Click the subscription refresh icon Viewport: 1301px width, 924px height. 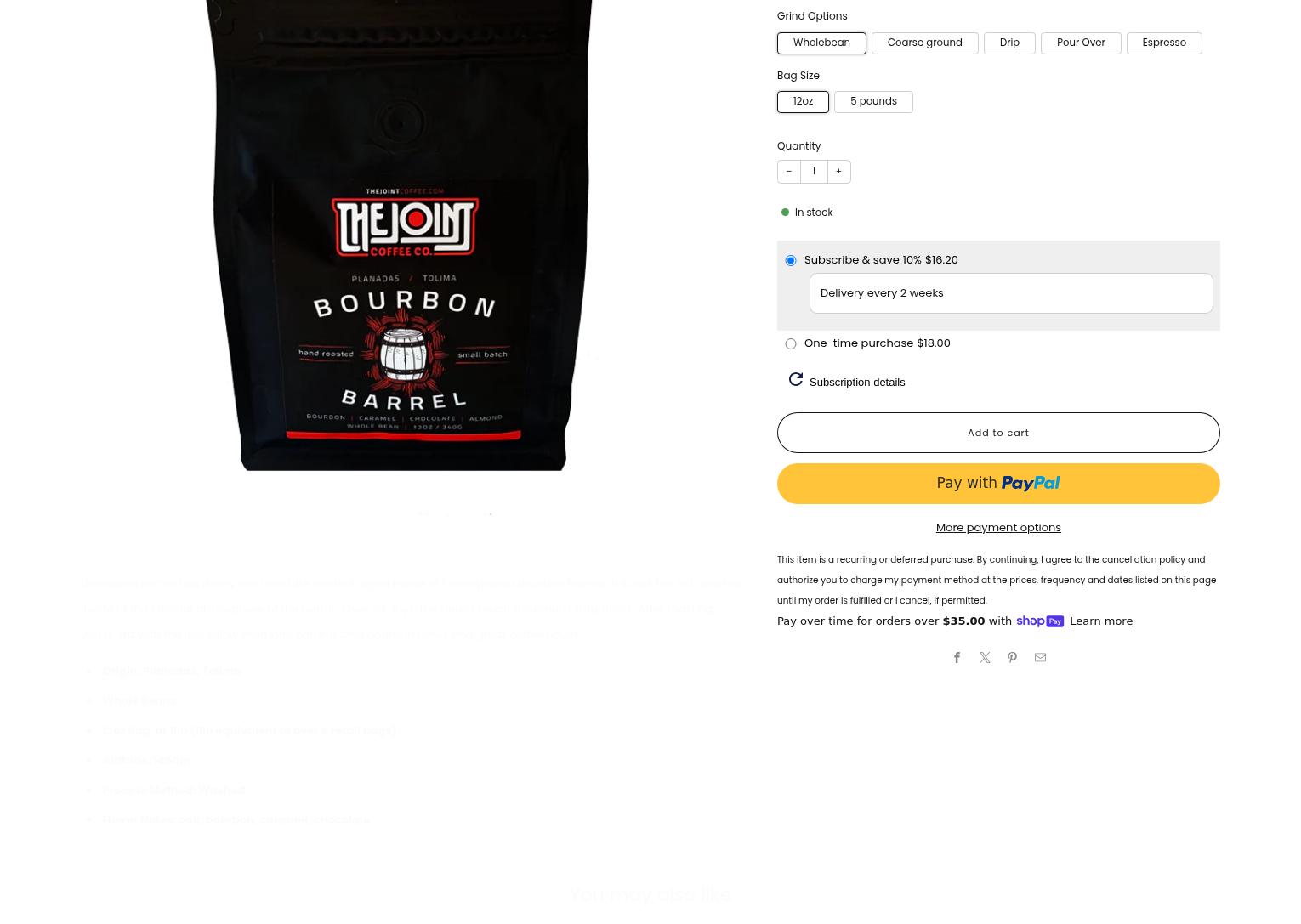pos(796,380)
